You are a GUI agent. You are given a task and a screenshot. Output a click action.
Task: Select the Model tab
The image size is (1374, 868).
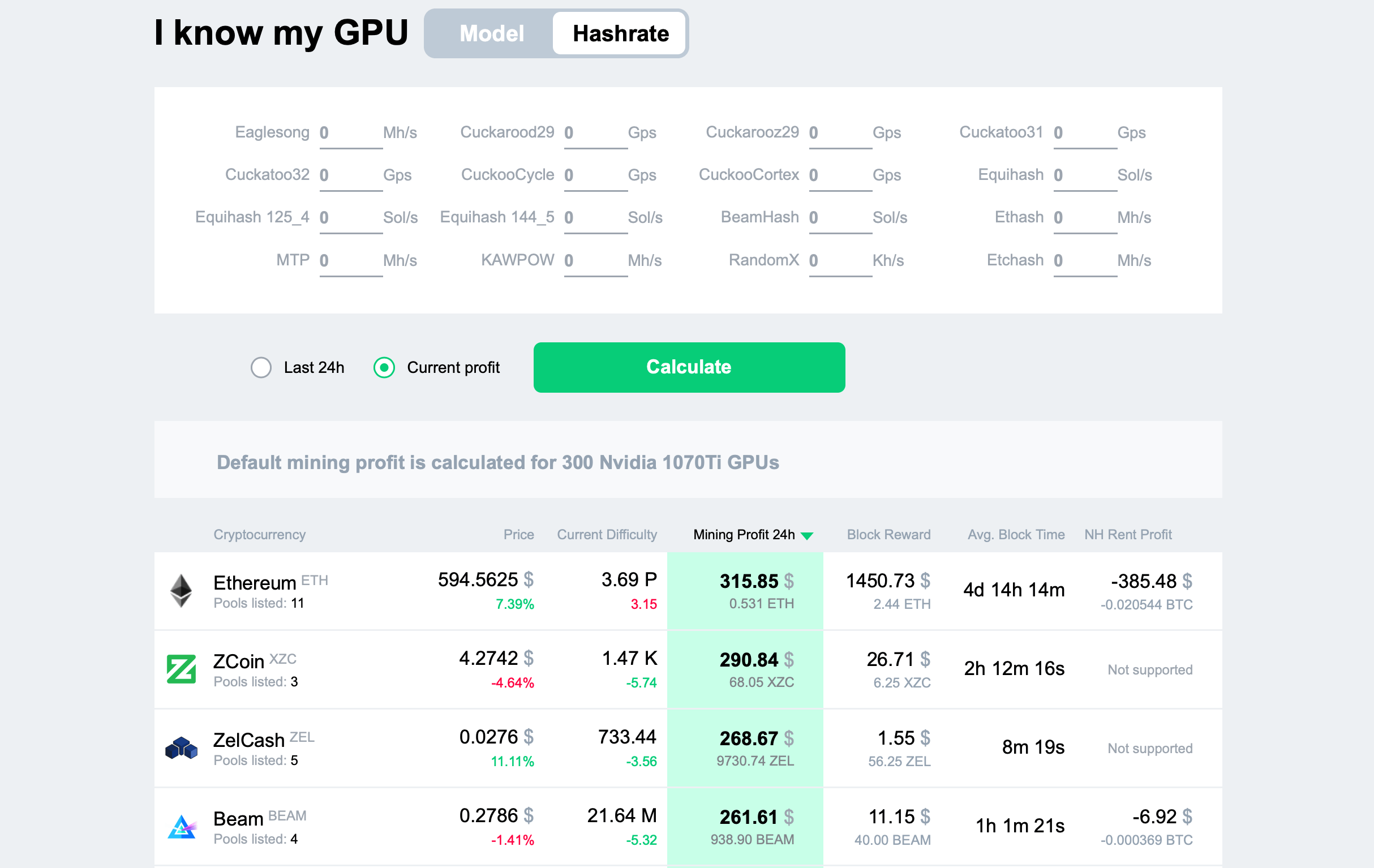[x=489, y=32]
